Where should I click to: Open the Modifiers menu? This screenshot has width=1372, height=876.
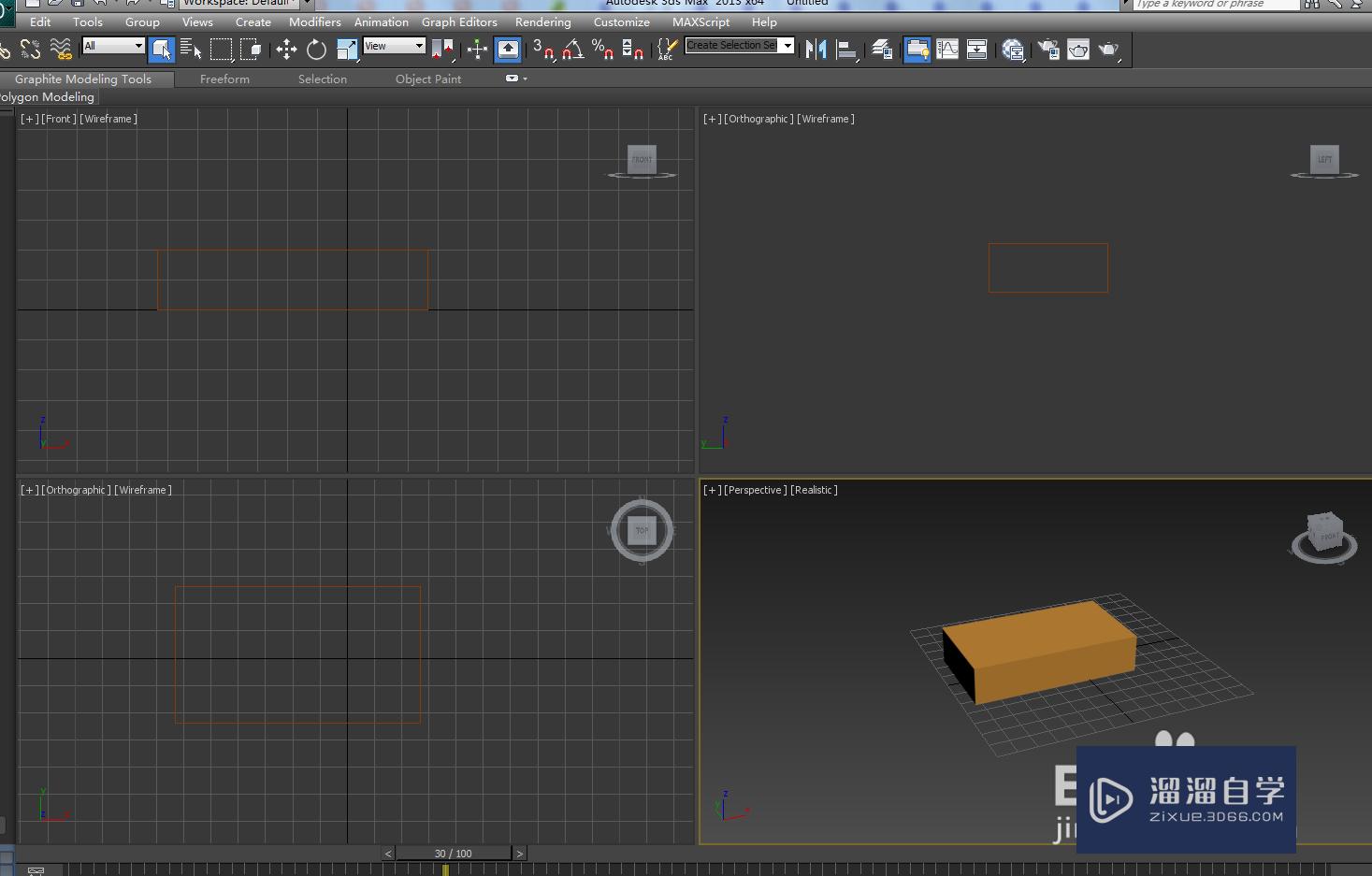click(314, 22)
